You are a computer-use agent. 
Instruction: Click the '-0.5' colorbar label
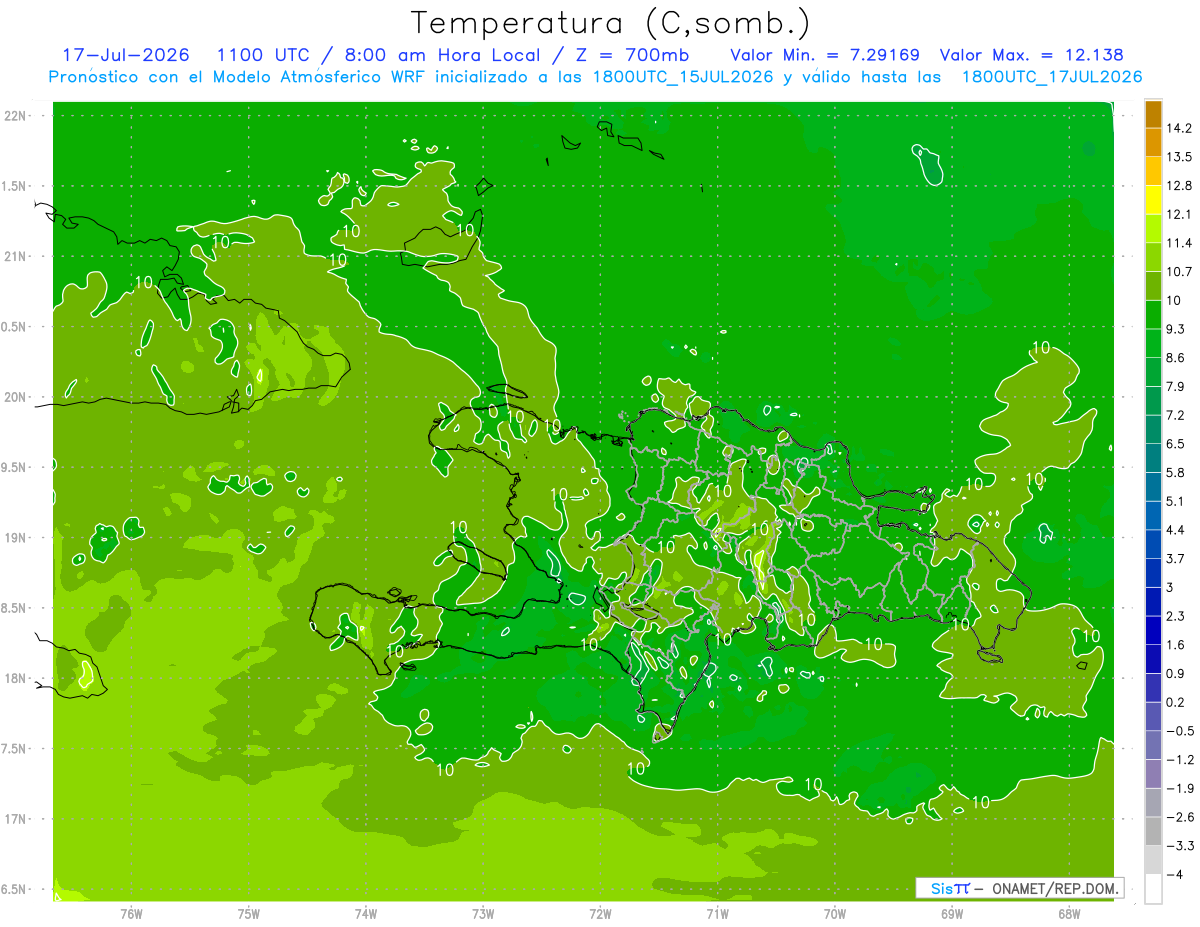tap(1180, 731)
